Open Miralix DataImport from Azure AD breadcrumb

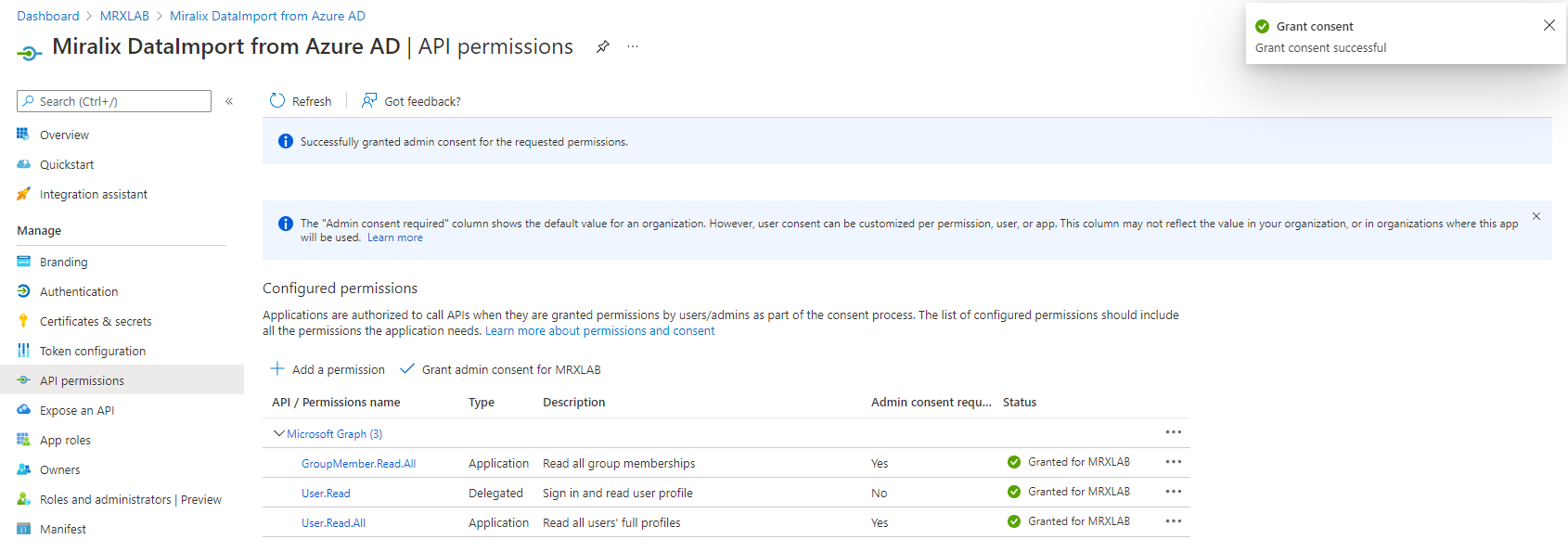click(x=267, y=16)
